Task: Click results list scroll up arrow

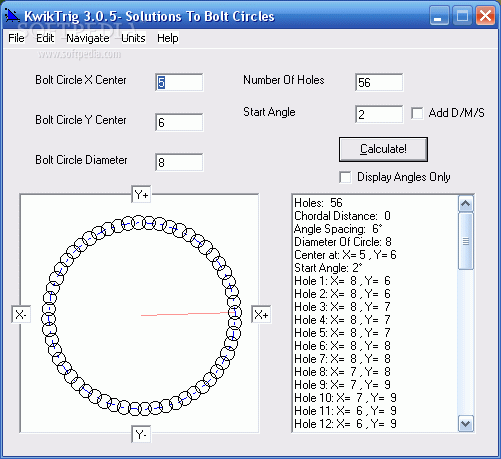Action: click(466, 203)
